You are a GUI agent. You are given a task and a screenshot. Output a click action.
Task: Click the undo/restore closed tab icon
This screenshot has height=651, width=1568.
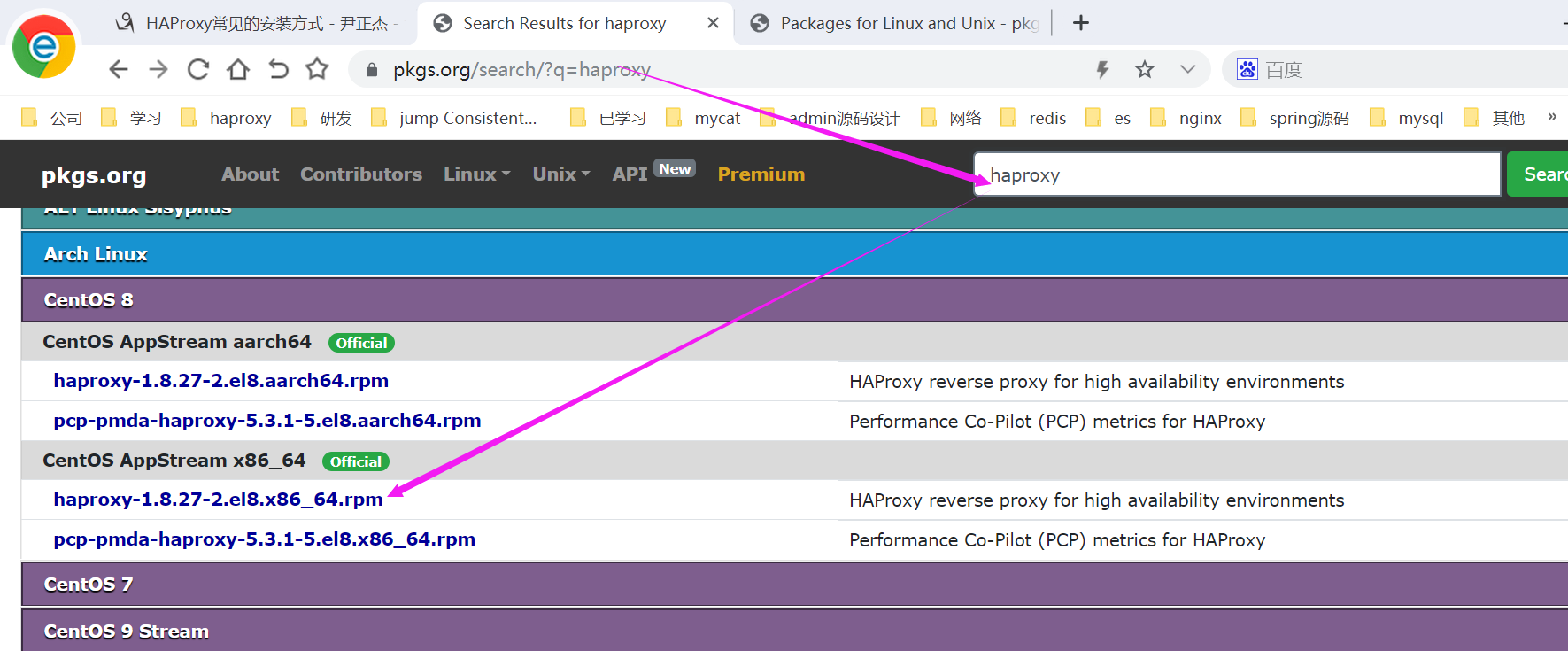pos(278,69)
